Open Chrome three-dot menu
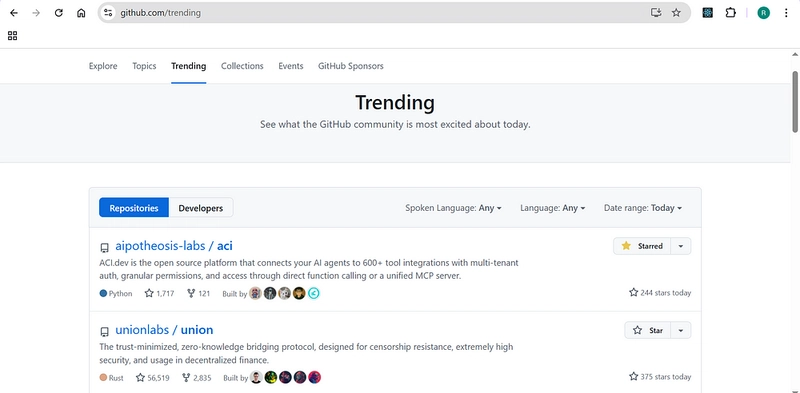 786,13
